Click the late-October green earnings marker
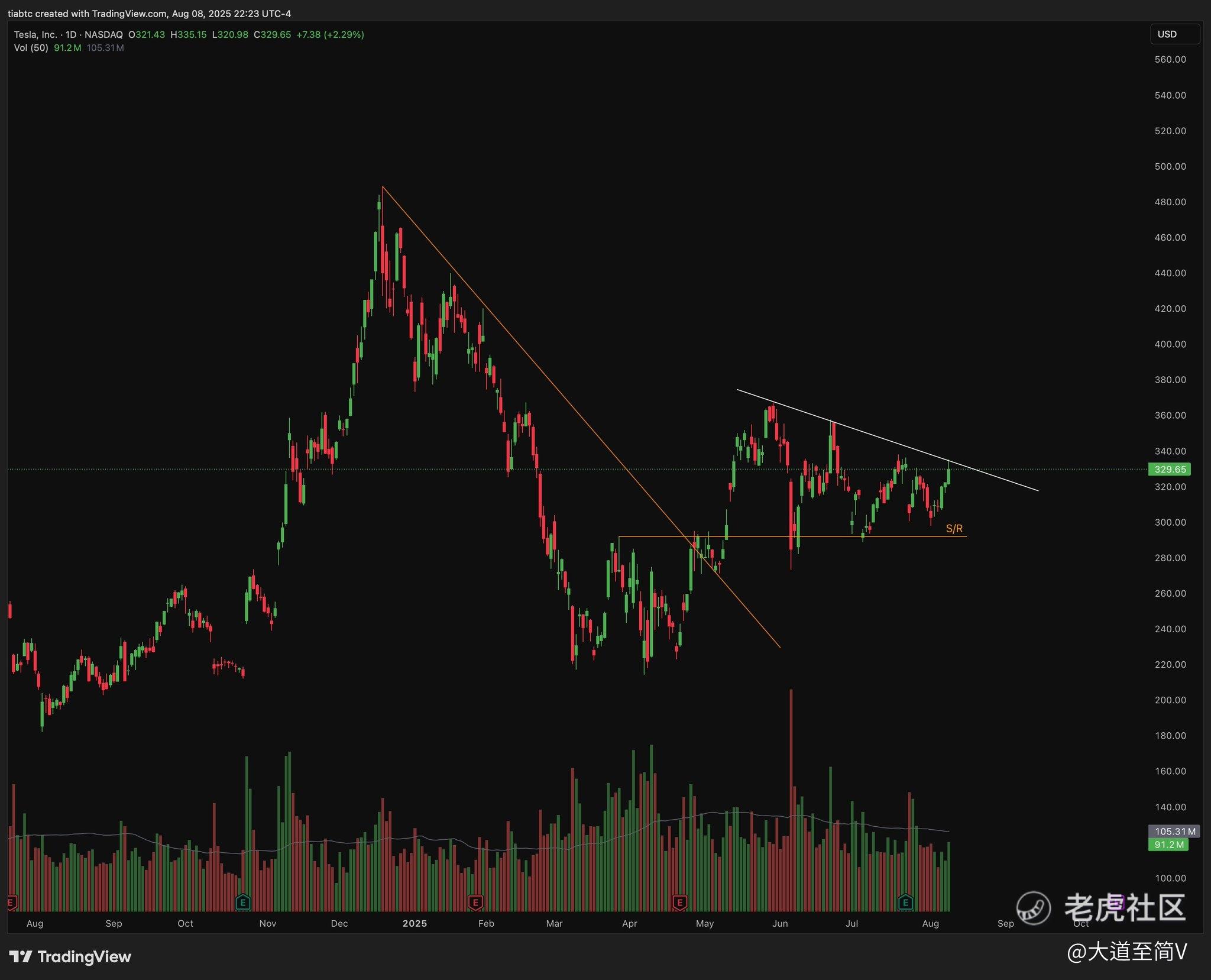This screenshot has width=1211, height=980. point(243,903)
